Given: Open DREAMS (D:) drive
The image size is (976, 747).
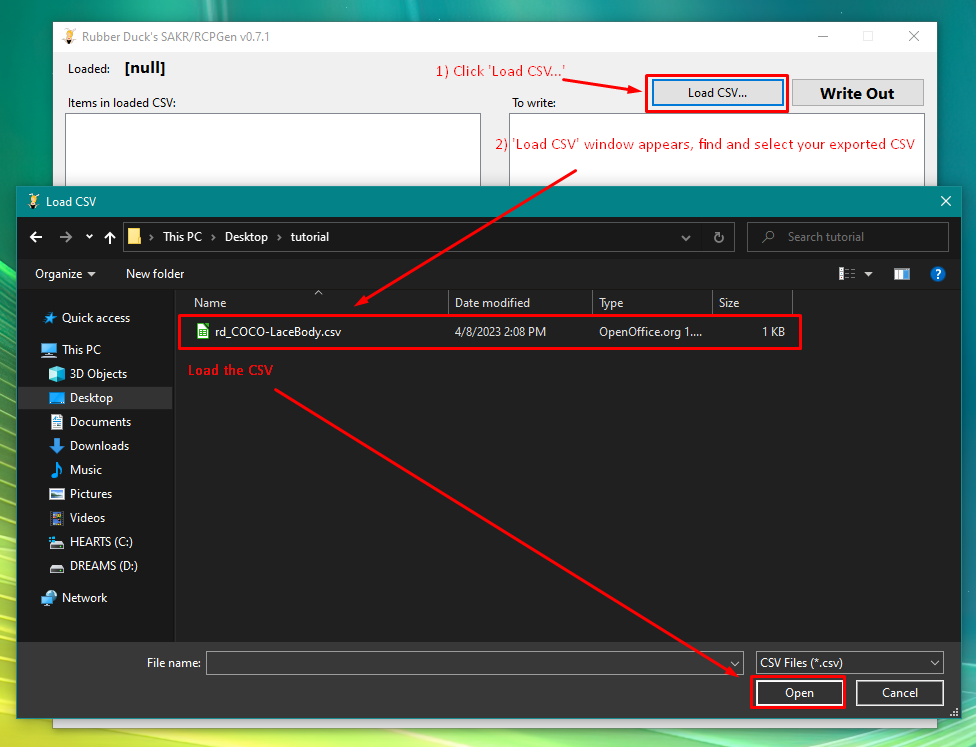Looking at the screenshot, I should point(103,566).
